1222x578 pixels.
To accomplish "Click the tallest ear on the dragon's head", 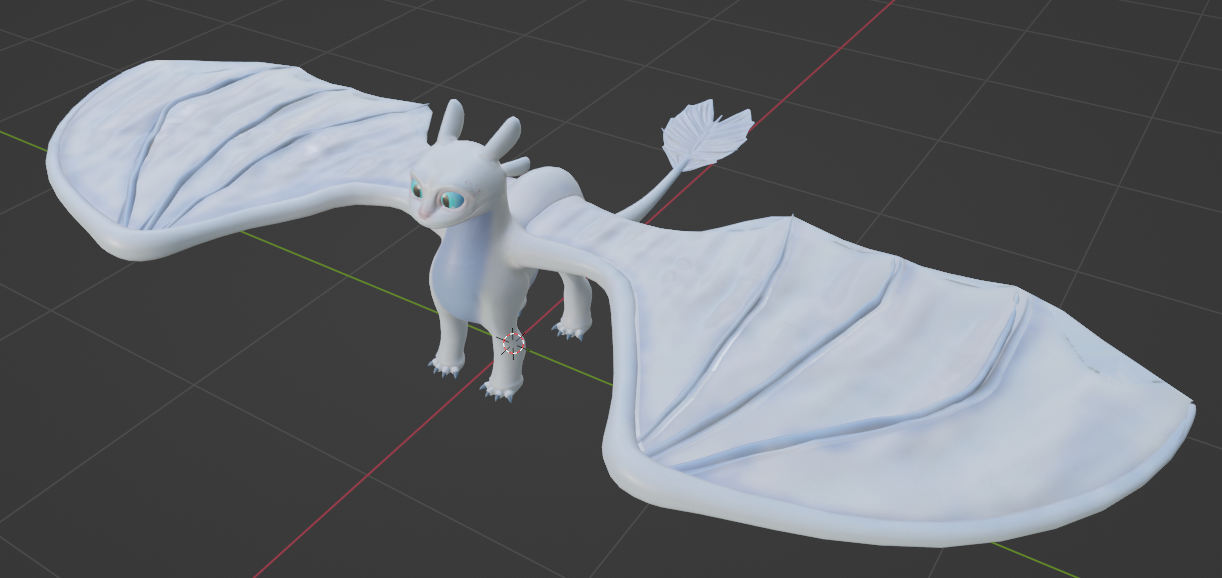I will point(451,119).
